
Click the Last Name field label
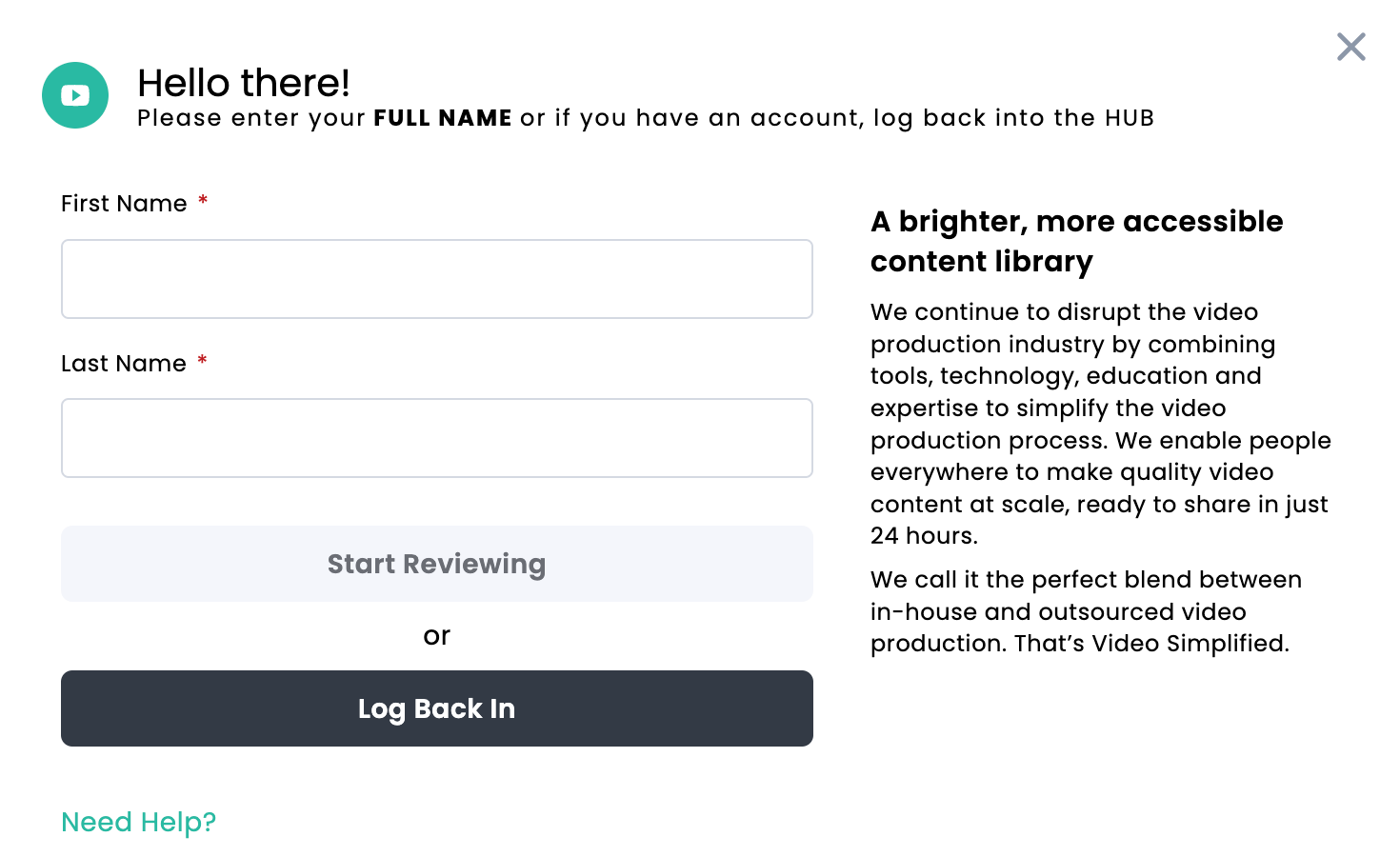point(124,364)
